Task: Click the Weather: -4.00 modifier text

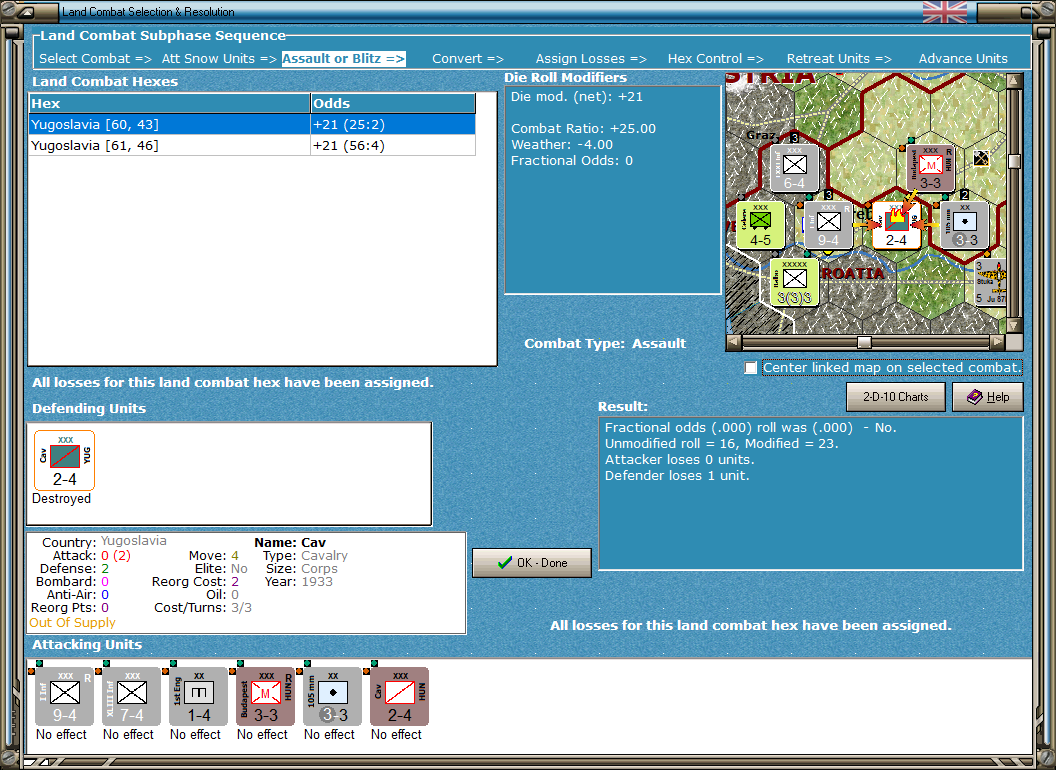Action: tap(562, 145)
